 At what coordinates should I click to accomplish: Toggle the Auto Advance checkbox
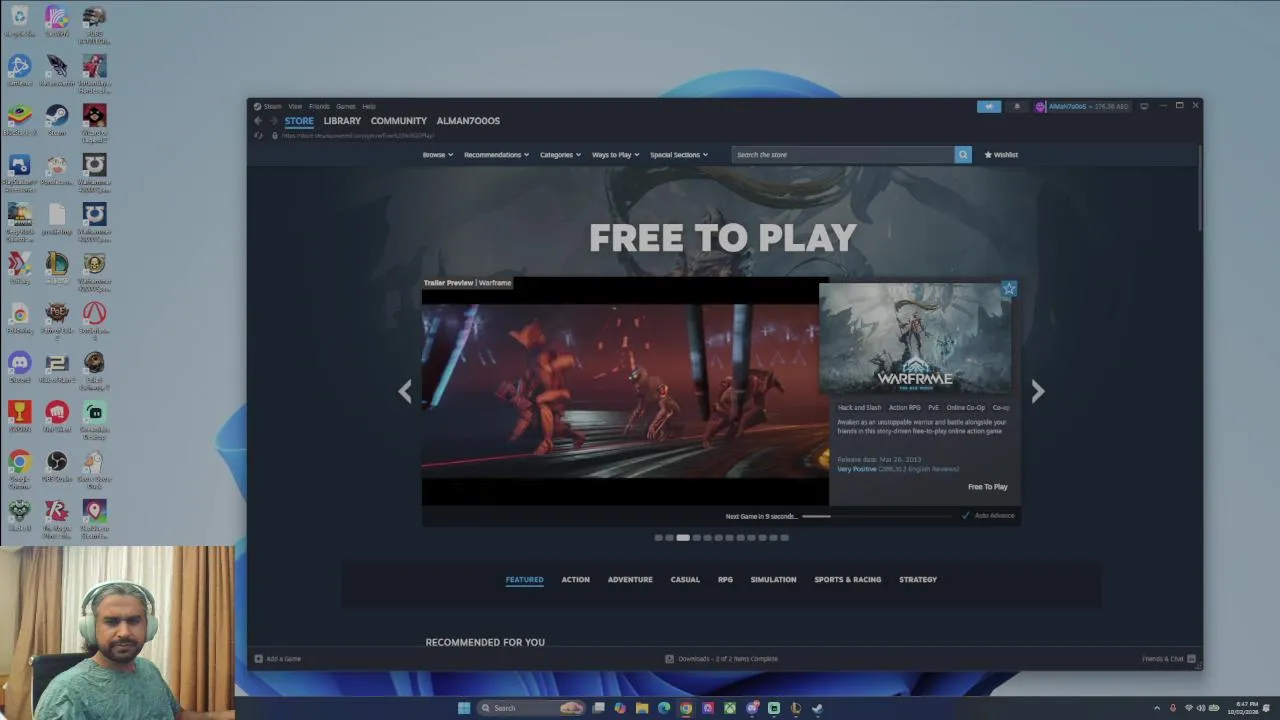point(966,516)
